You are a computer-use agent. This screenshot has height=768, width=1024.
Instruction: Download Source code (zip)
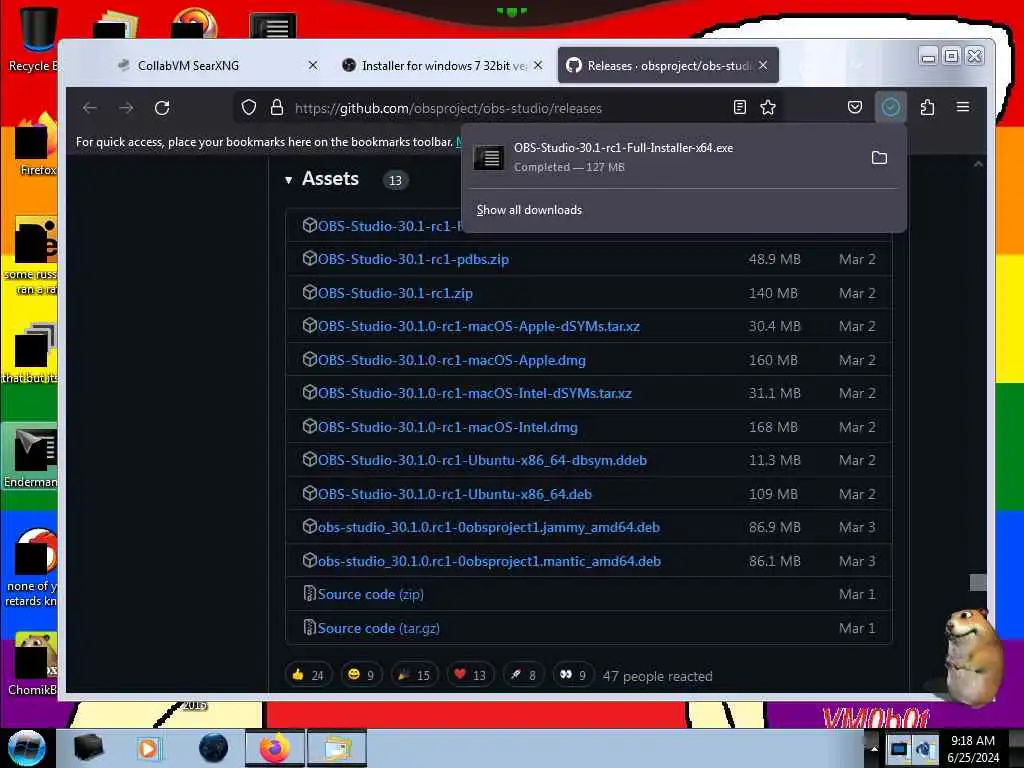(x=370, y=595)
